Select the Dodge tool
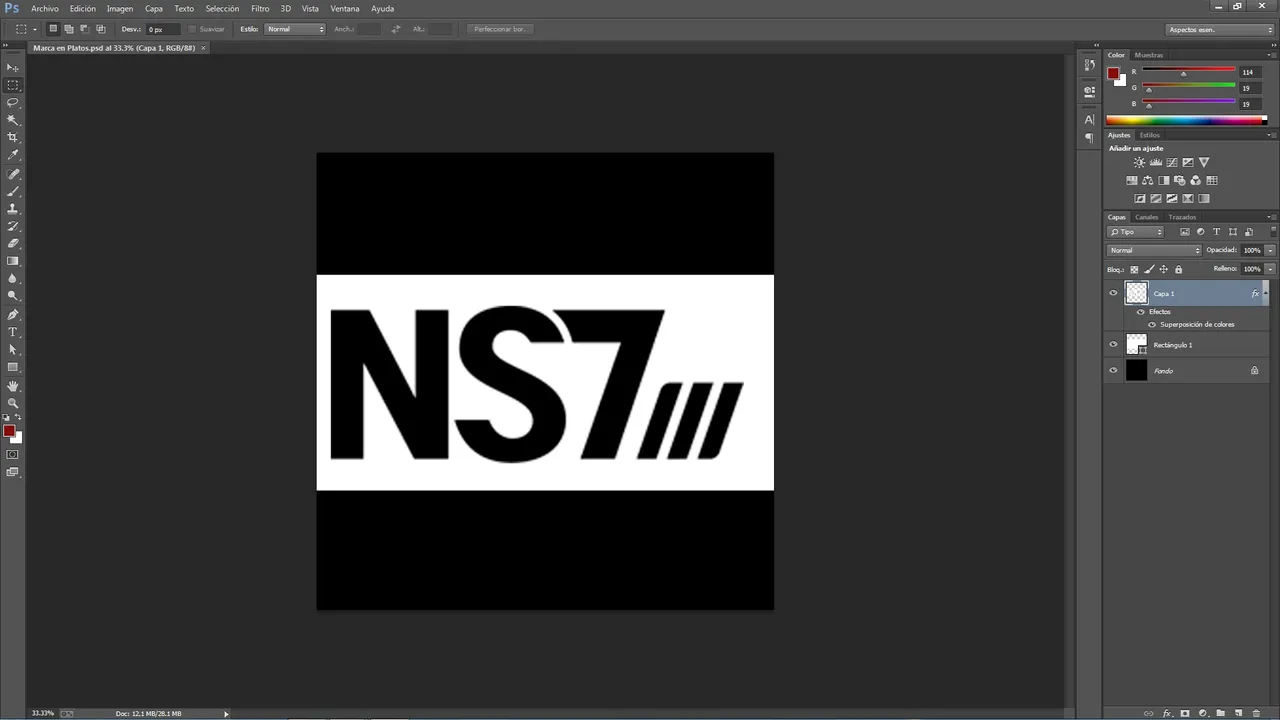The height and width of the screenshot is (720, 1280). pos(13,295)
